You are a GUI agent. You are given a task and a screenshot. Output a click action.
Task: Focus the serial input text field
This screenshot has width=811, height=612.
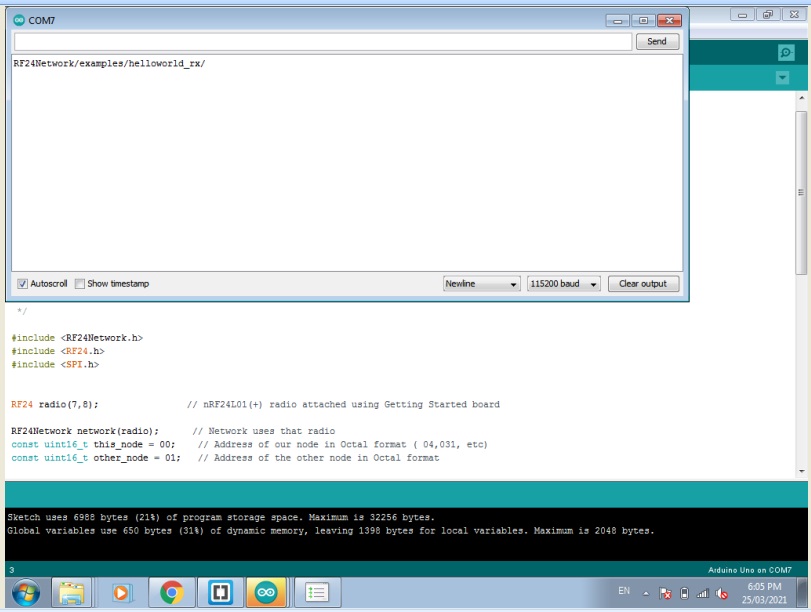tap(323, 41)
